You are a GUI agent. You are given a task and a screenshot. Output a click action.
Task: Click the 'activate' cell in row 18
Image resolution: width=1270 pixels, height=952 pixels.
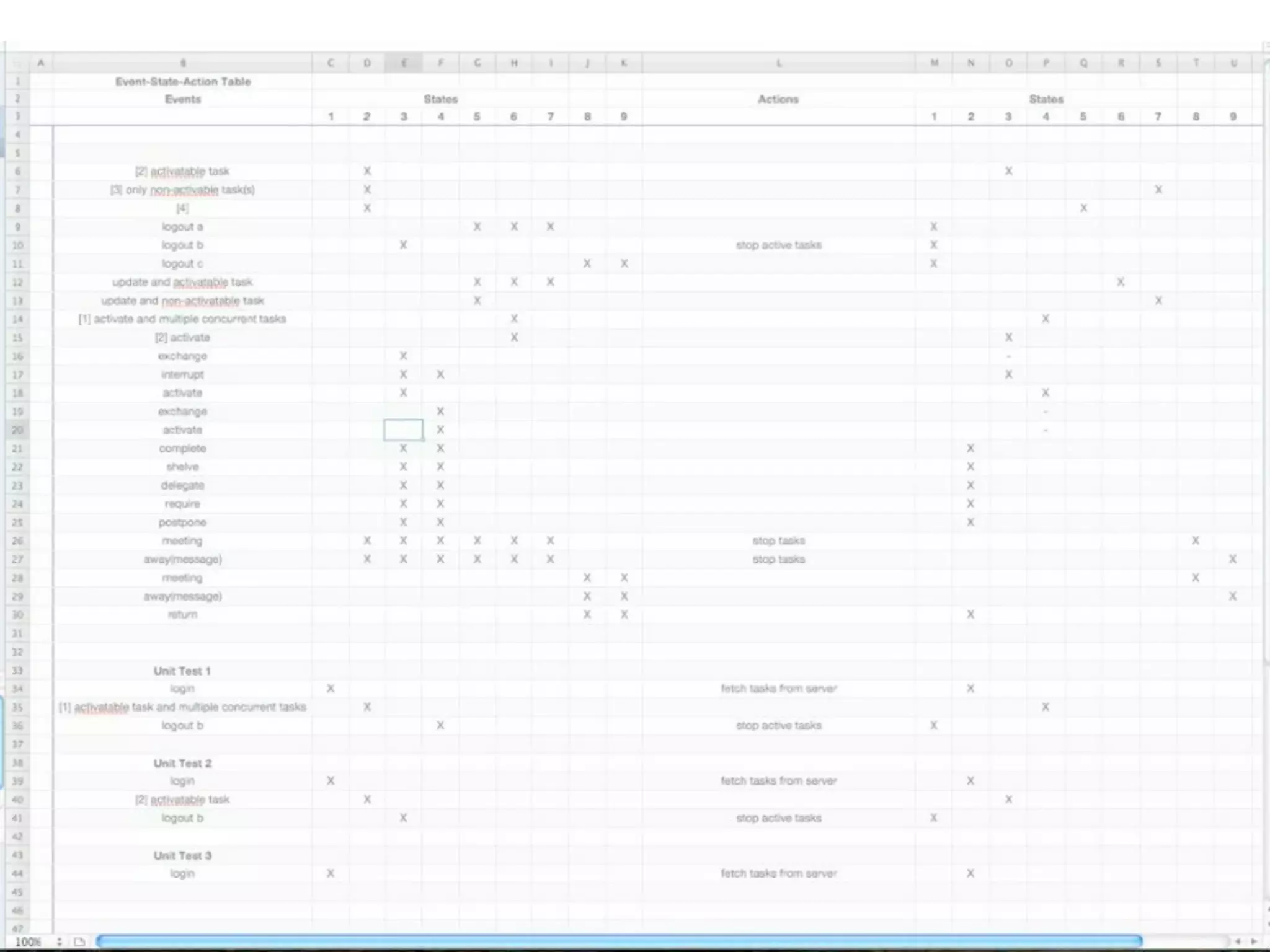(182, 394)
